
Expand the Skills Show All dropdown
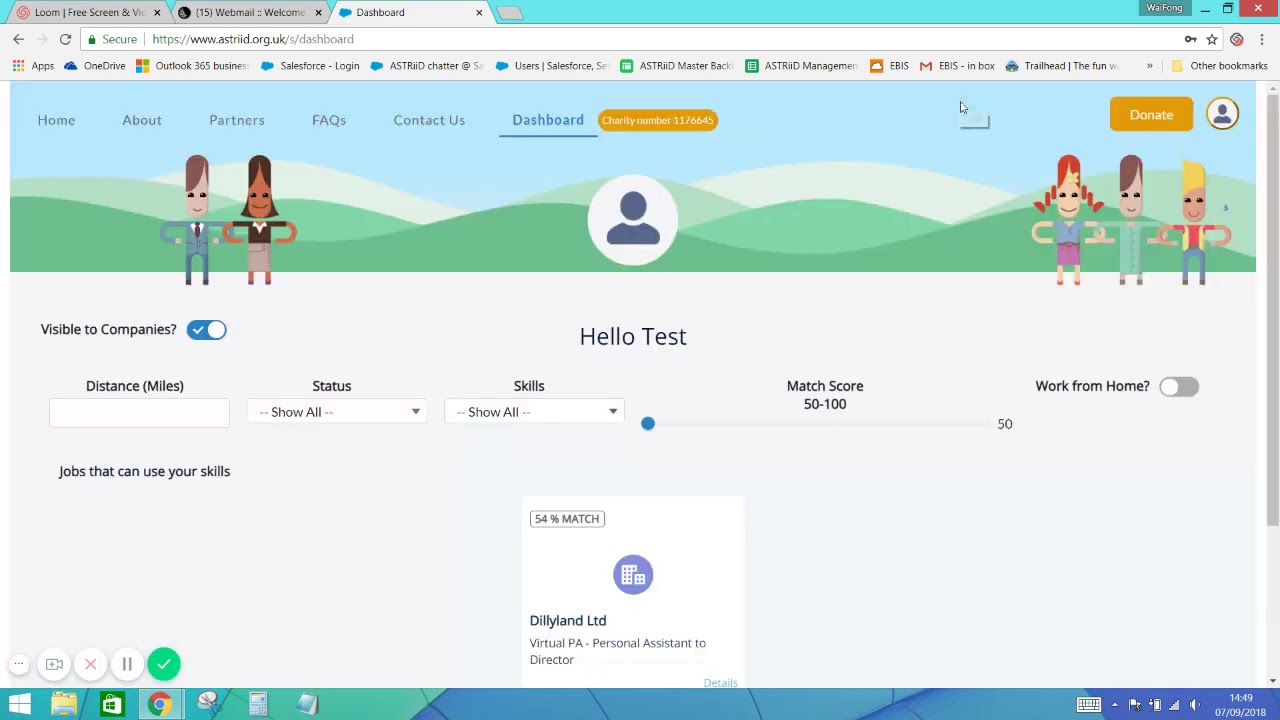pos(536,412)
